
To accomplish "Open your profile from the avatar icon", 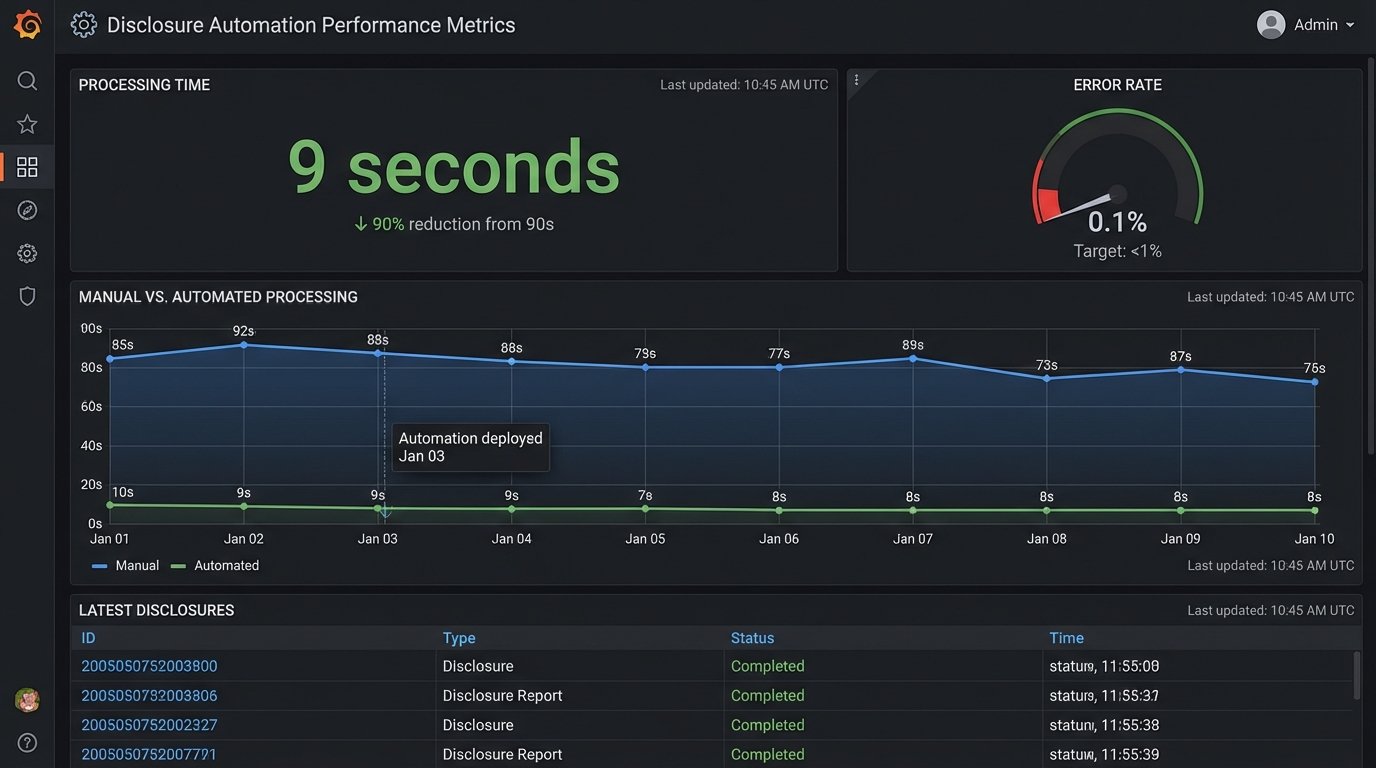I will click(1270, 24).
